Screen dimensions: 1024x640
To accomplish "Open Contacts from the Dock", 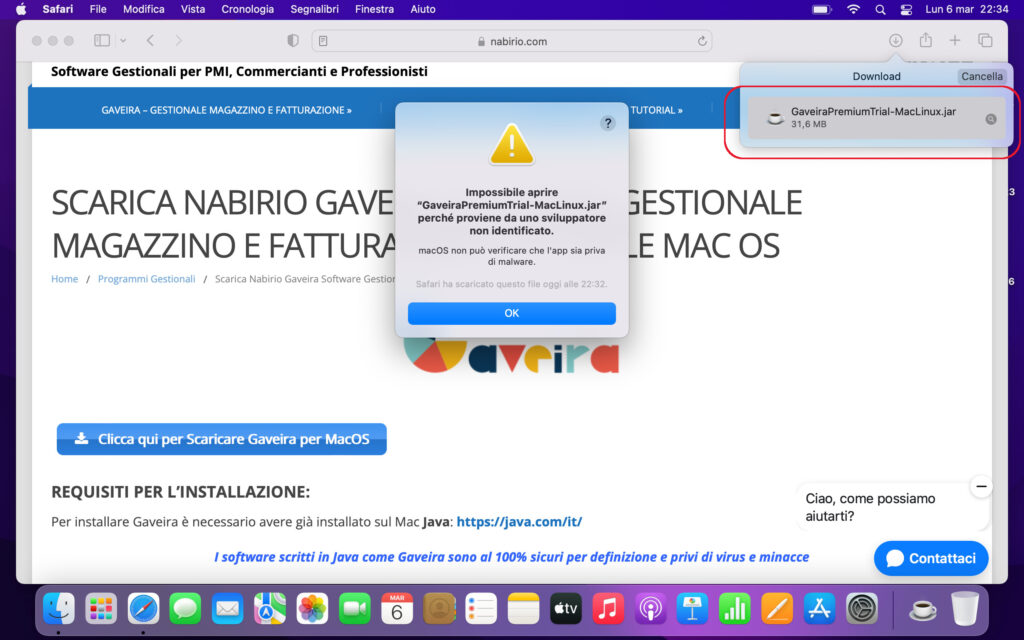I will point(439,609).
